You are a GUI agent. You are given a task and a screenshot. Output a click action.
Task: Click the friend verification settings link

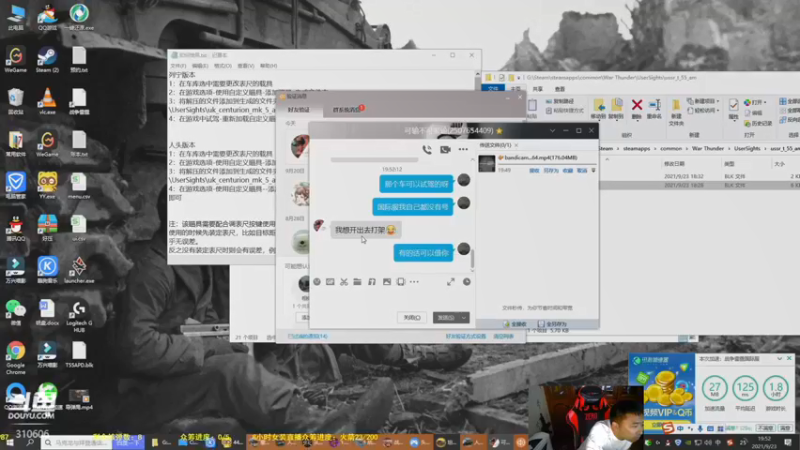[x=465, y=336]
